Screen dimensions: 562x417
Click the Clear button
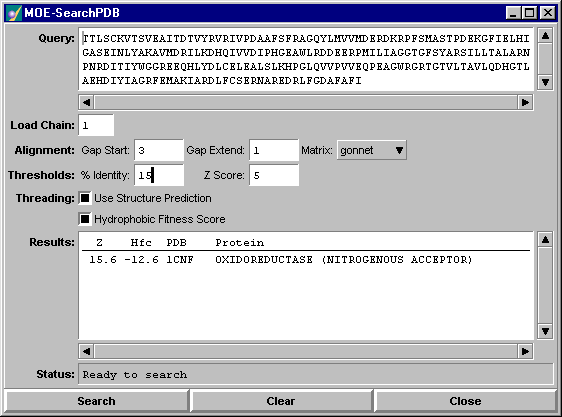point(281,401)
